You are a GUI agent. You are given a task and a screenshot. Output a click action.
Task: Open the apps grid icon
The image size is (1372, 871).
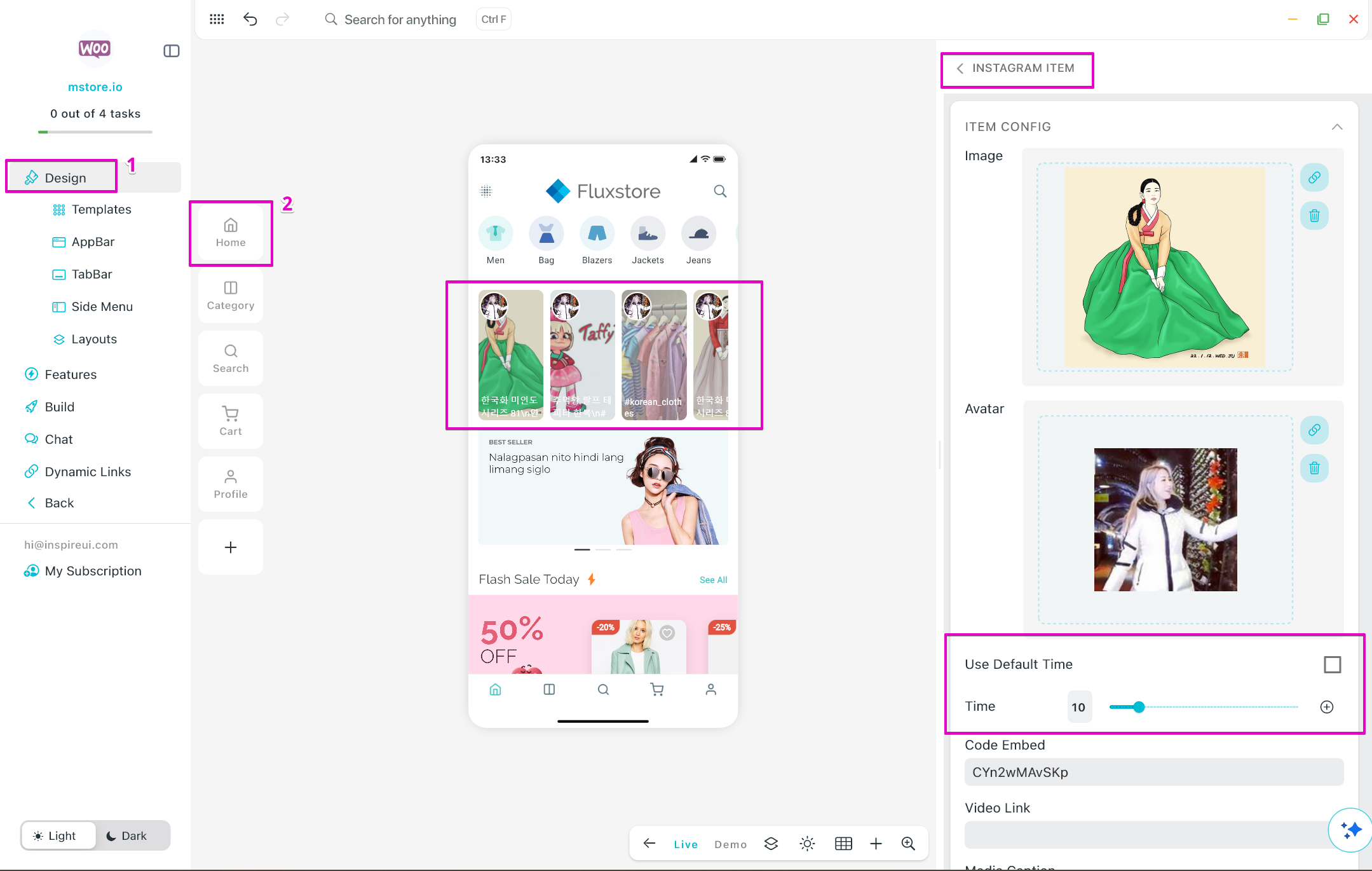(217, 19)
